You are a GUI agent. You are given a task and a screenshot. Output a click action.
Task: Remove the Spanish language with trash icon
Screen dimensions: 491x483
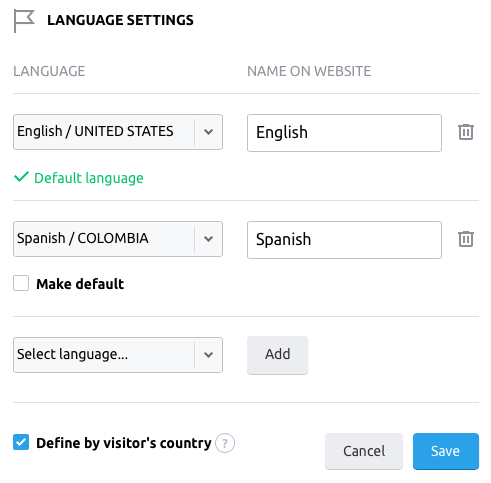[466, 239]
